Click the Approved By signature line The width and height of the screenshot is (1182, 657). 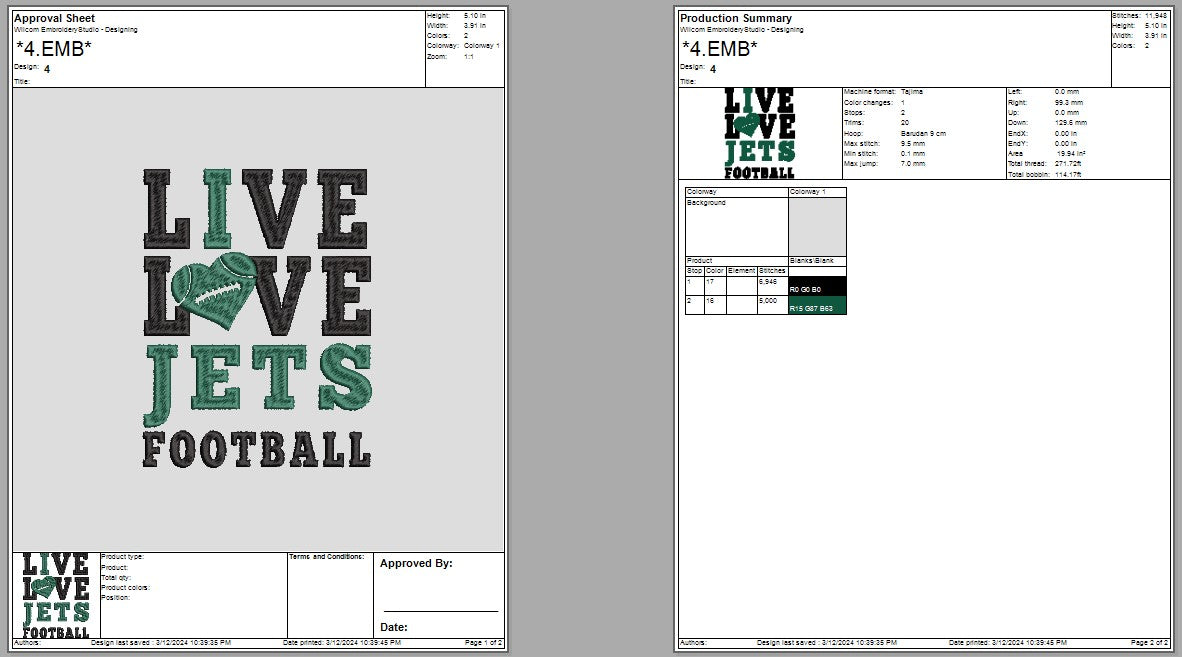tap(440, 609)
